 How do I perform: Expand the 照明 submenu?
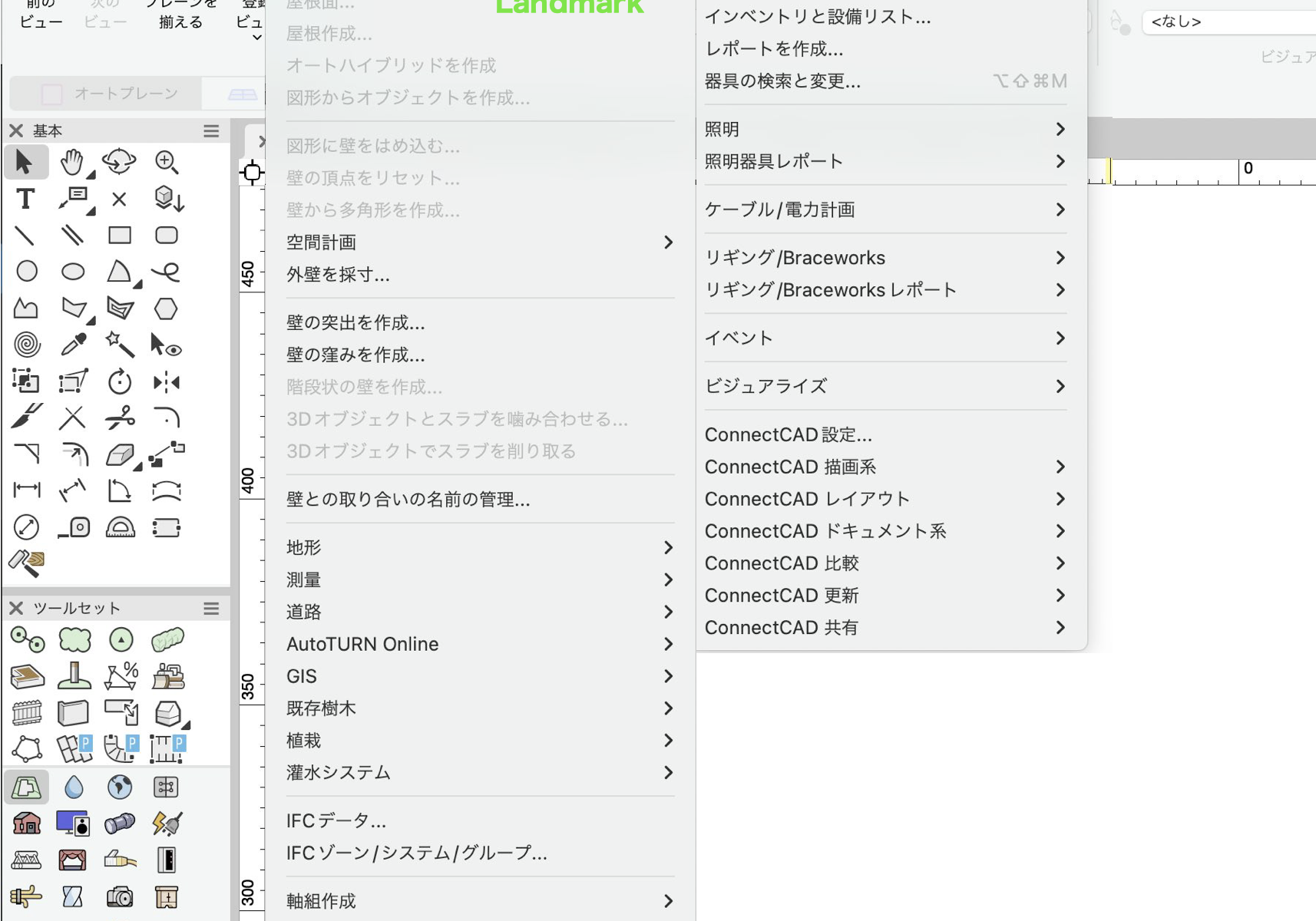pos(891,130)
